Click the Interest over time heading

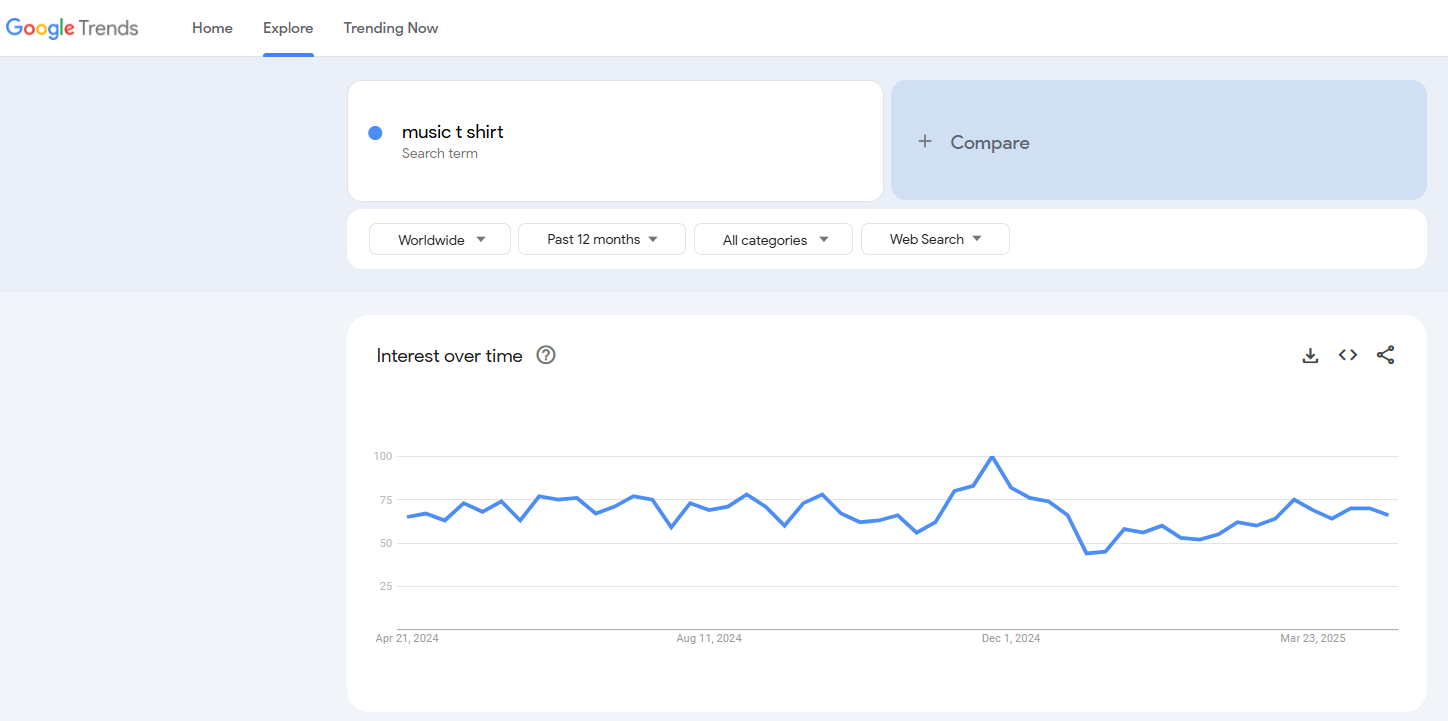pyautogui.click(x=450, y=355)
